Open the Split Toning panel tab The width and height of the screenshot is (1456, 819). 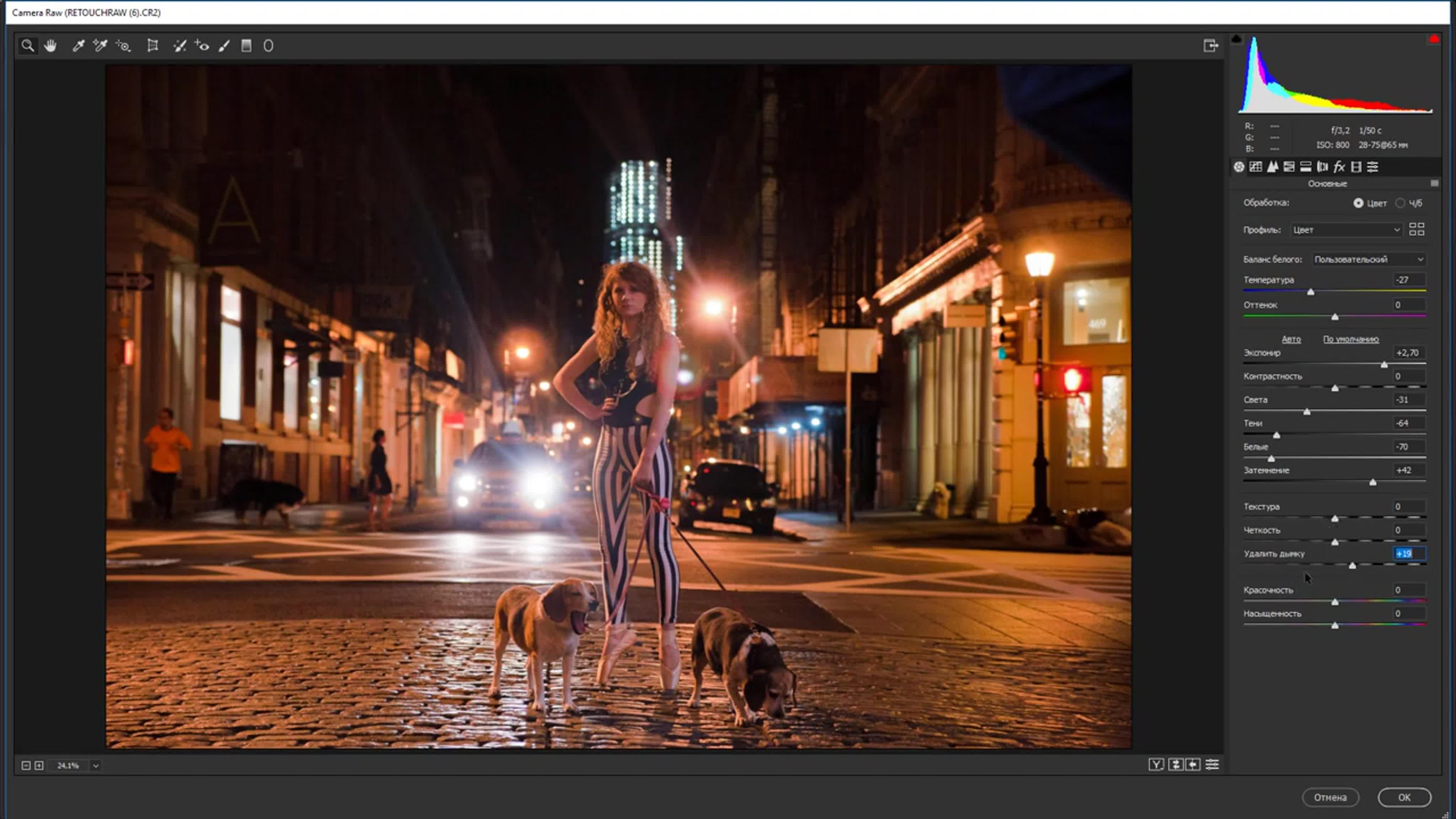(x=1306, y=167)
